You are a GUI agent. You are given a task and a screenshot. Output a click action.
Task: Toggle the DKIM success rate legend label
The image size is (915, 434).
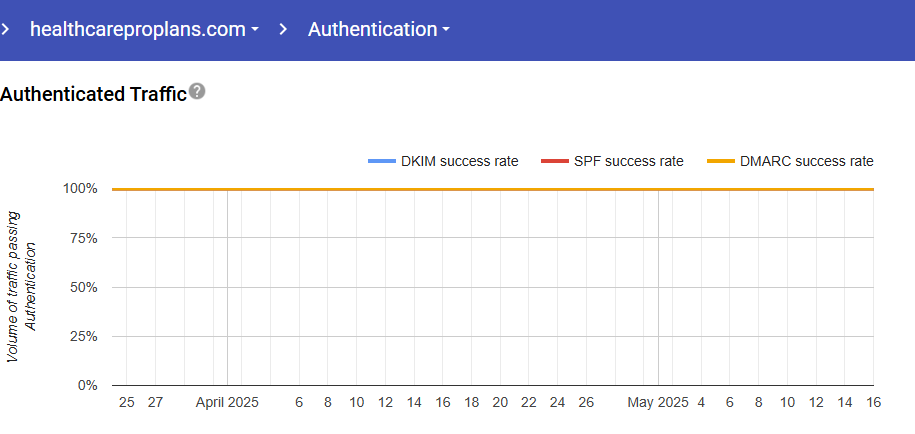459,161
